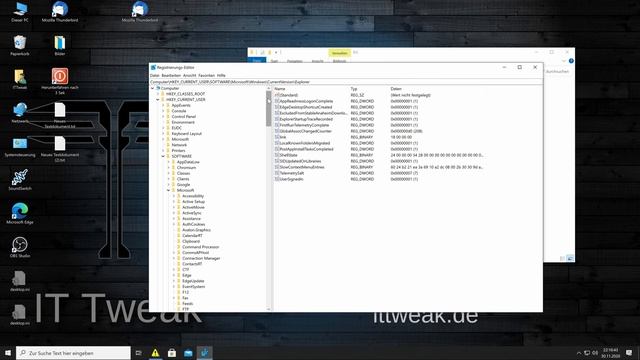Open the Papierkorb recycle bin icon
Image resolution: width=640 pixels, height=360 pixels.
(x=20, y=45)
